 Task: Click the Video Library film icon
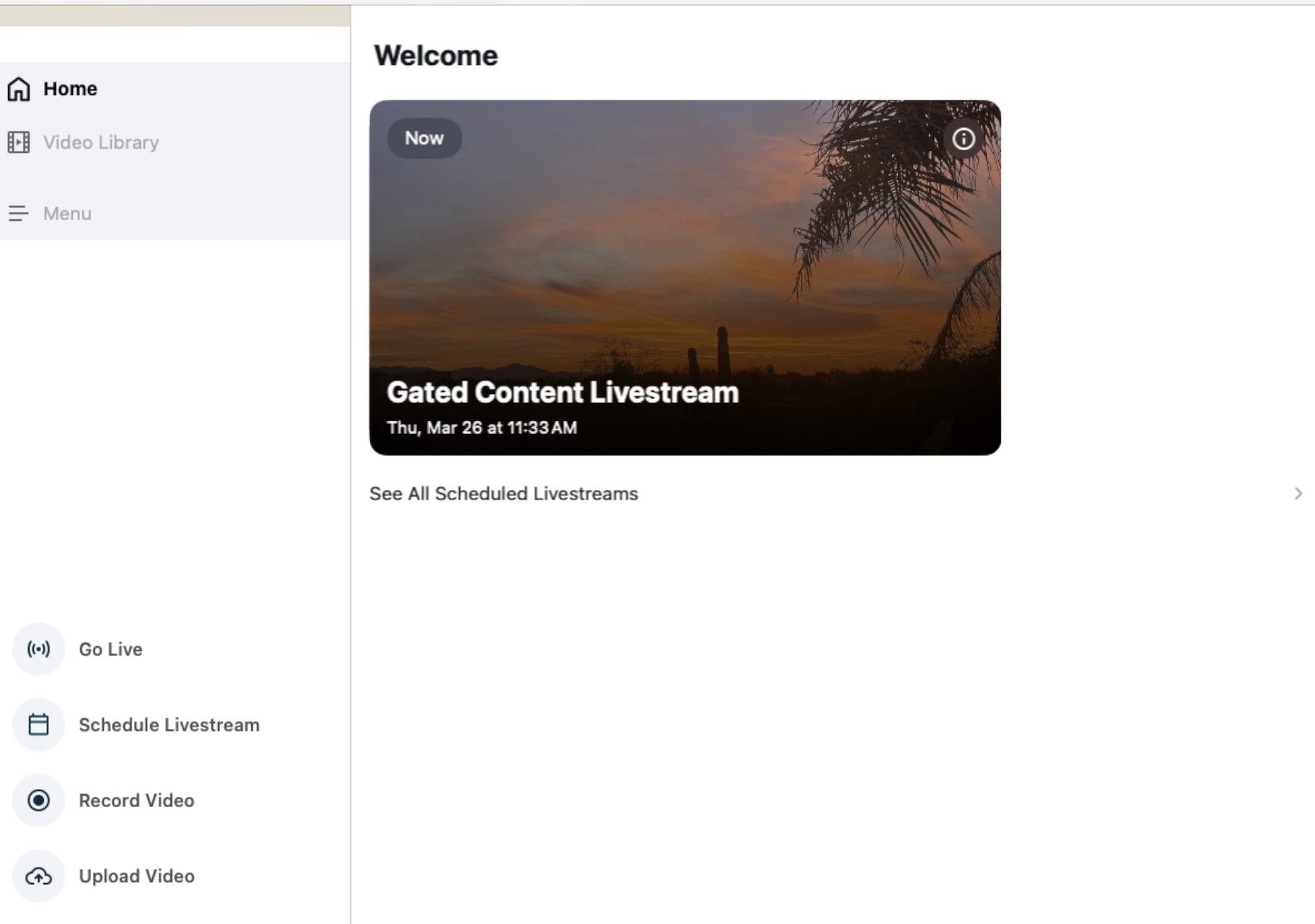[19, 142]
